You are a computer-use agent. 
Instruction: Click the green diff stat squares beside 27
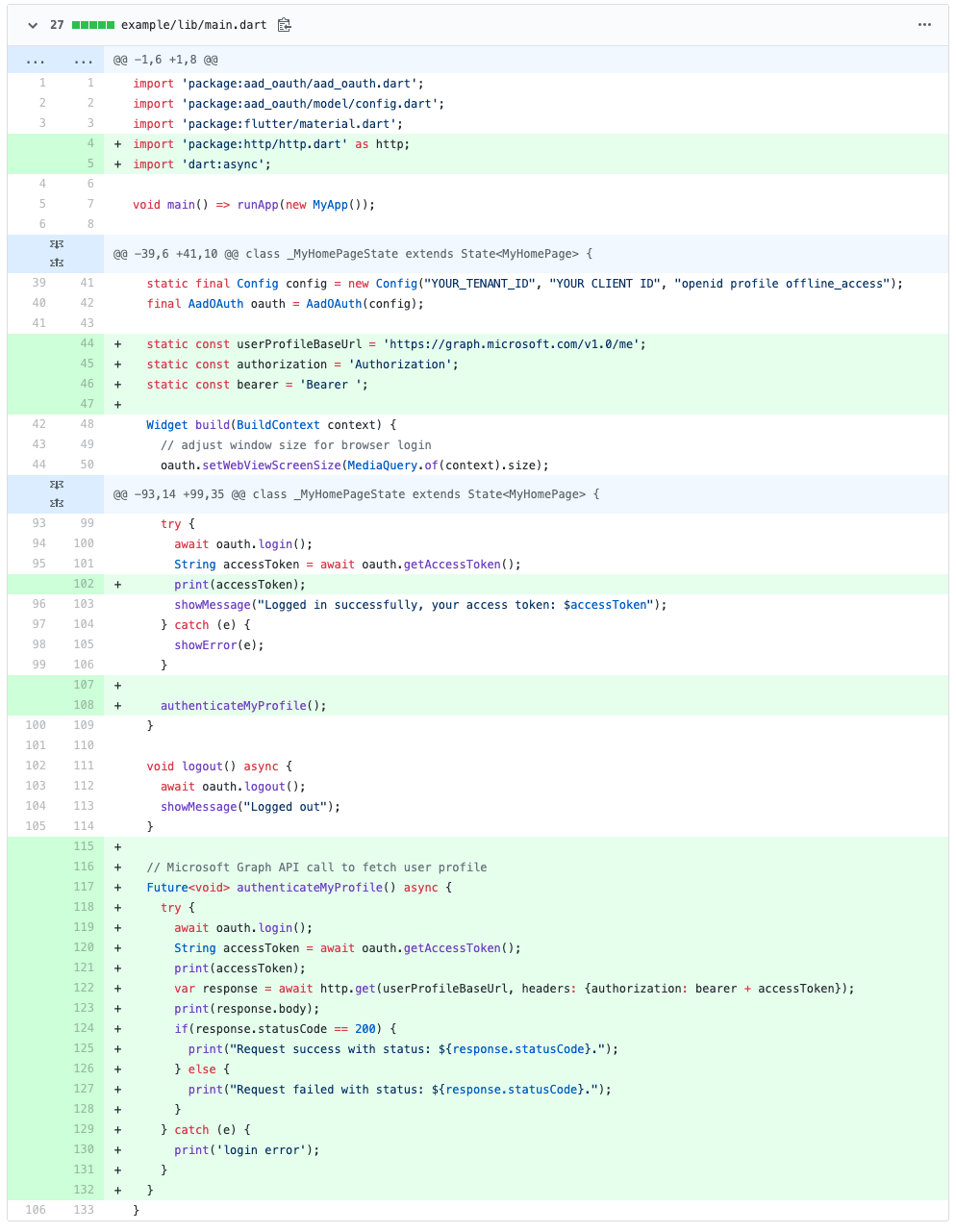click(x=91, y=25)
